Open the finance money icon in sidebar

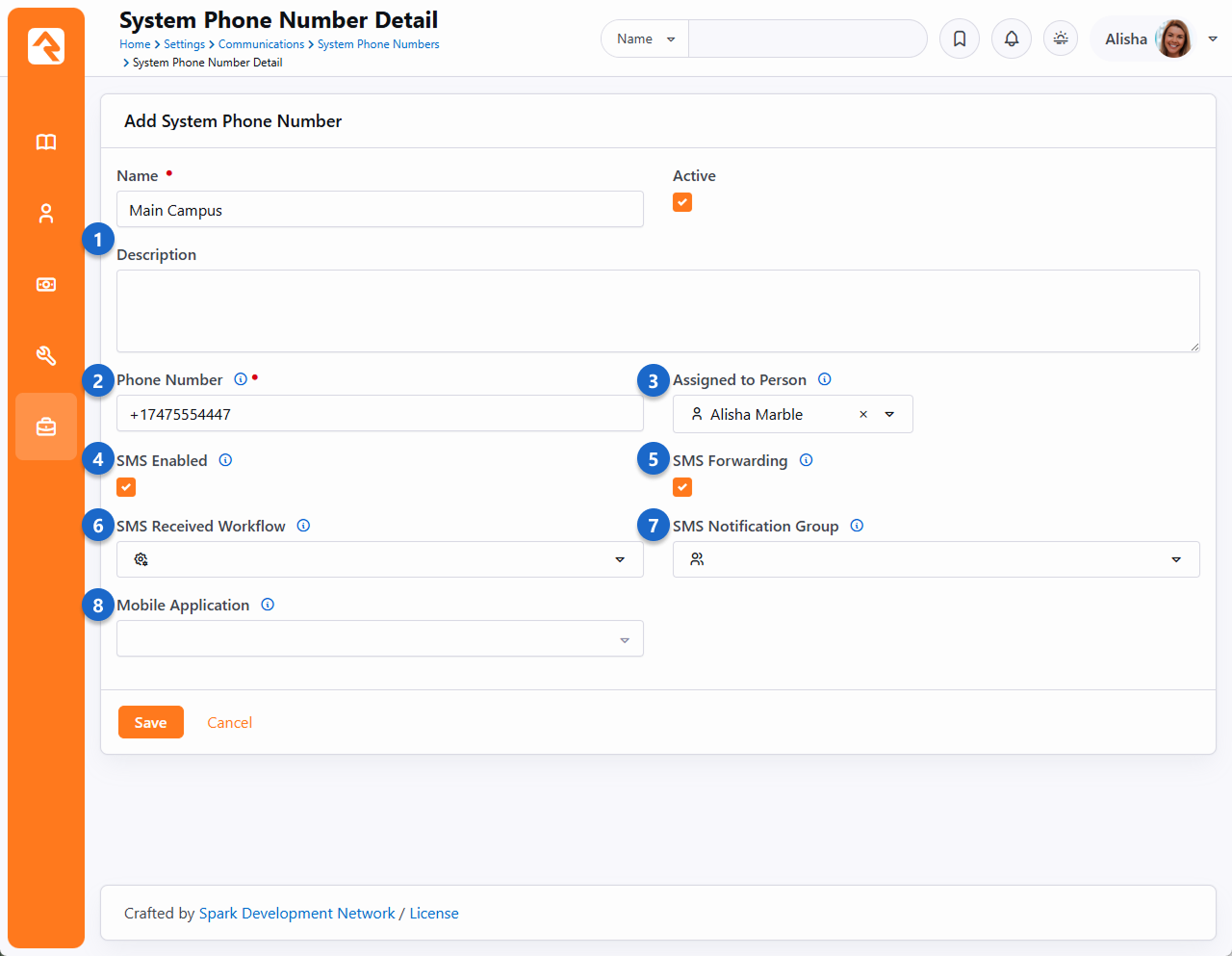(46, 285)
